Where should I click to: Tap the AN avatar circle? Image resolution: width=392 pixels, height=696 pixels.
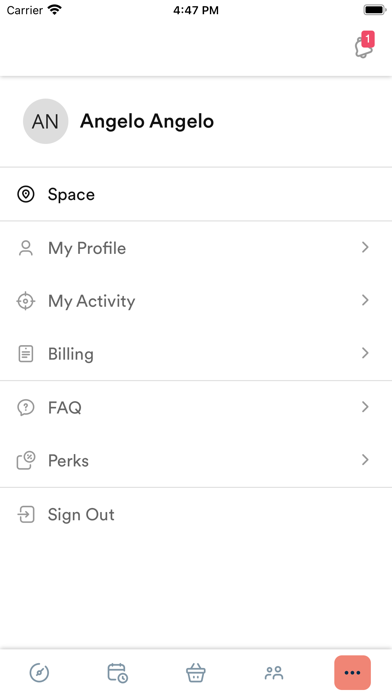tap(45, 121)
